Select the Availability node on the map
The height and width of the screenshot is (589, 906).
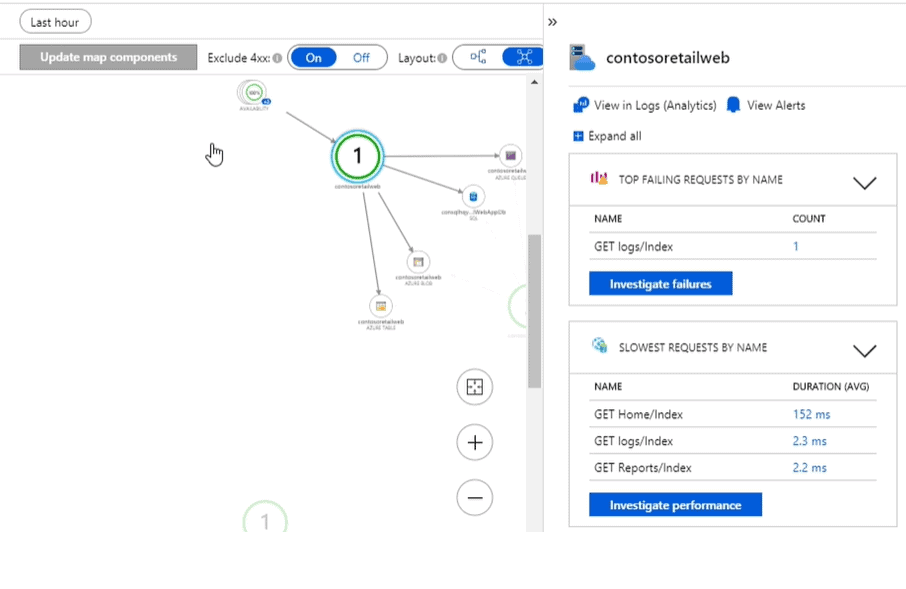pos(254,94)
